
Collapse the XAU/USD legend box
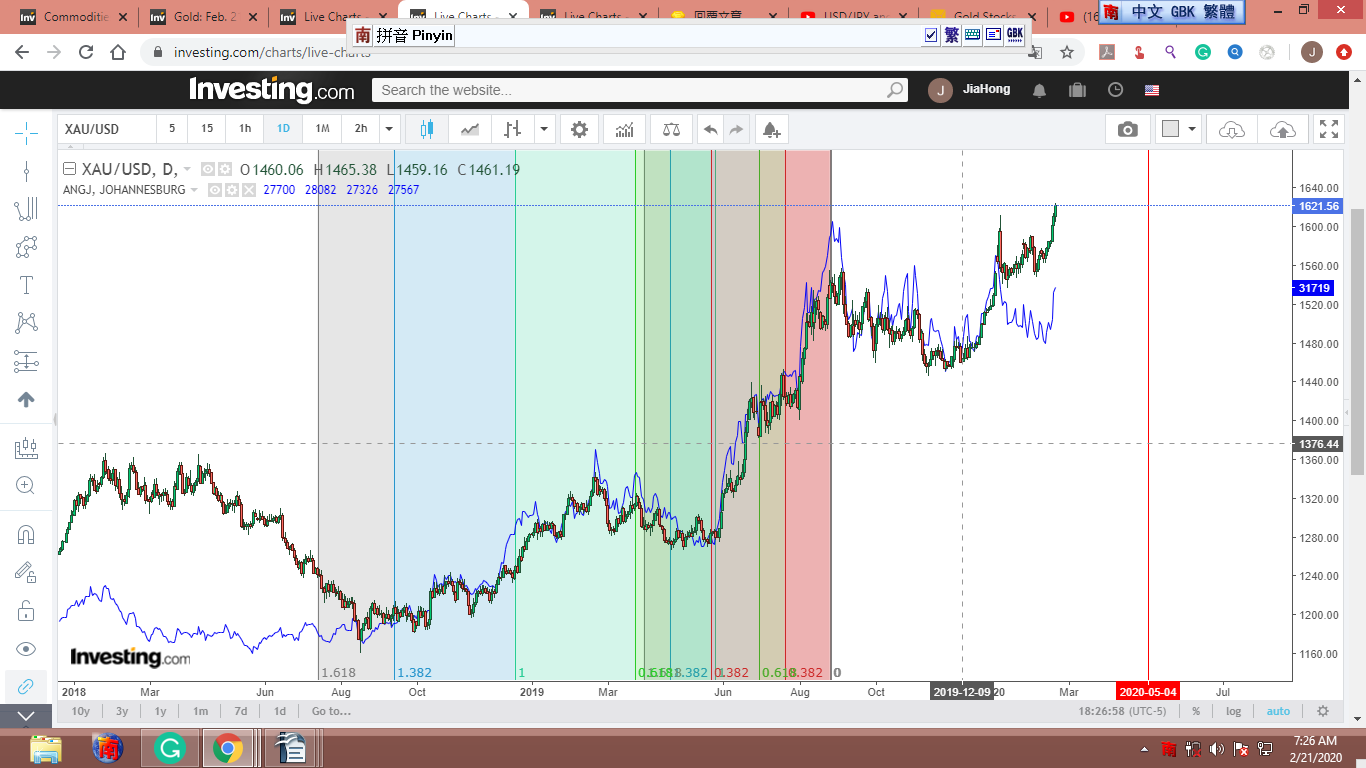tap(69, 169)
